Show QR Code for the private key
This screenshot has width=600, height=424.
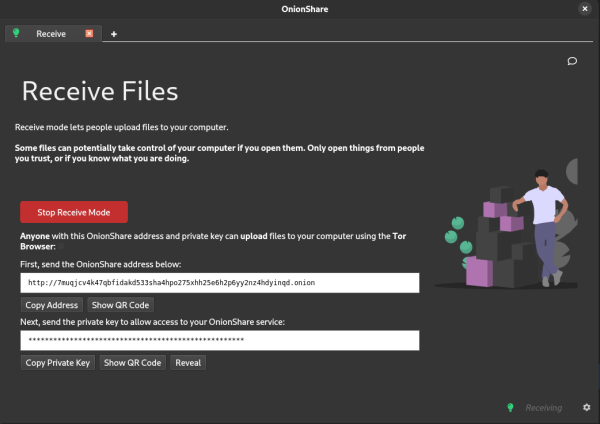coord(132,362)
